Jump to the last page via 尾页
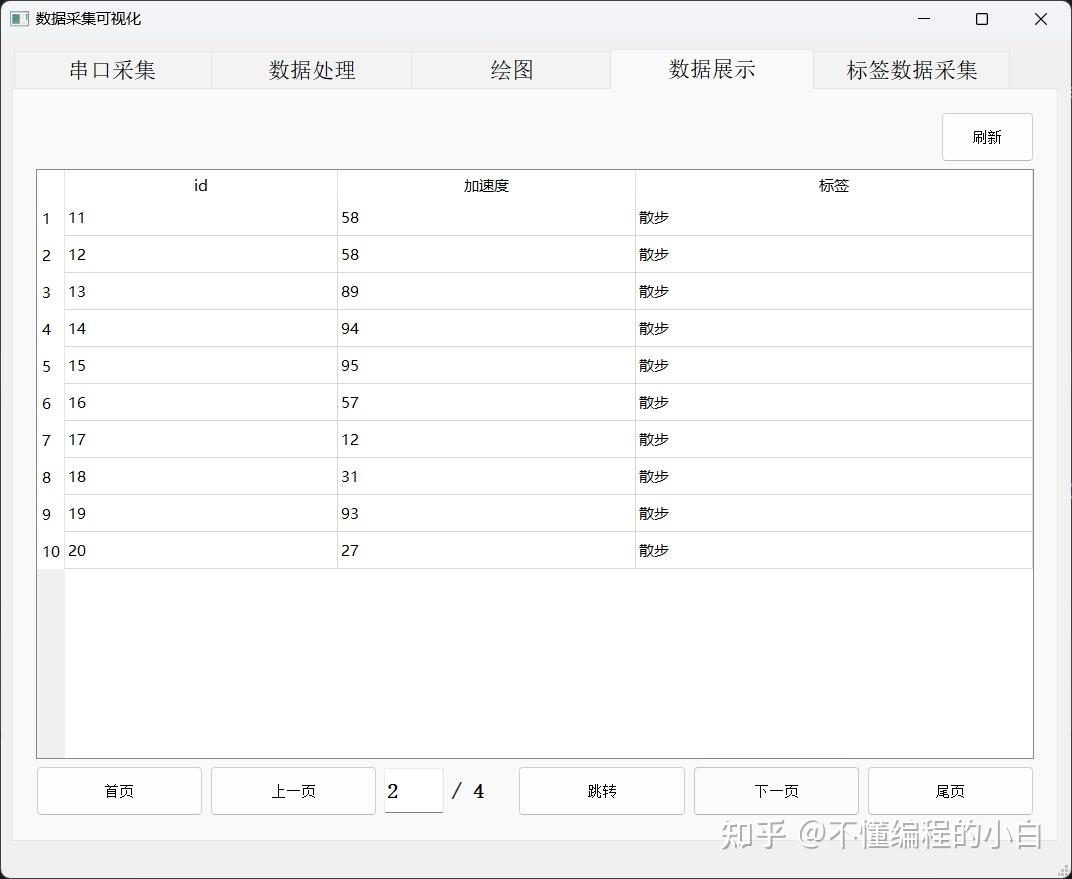The image size is (1072, 879). (950, 791)
